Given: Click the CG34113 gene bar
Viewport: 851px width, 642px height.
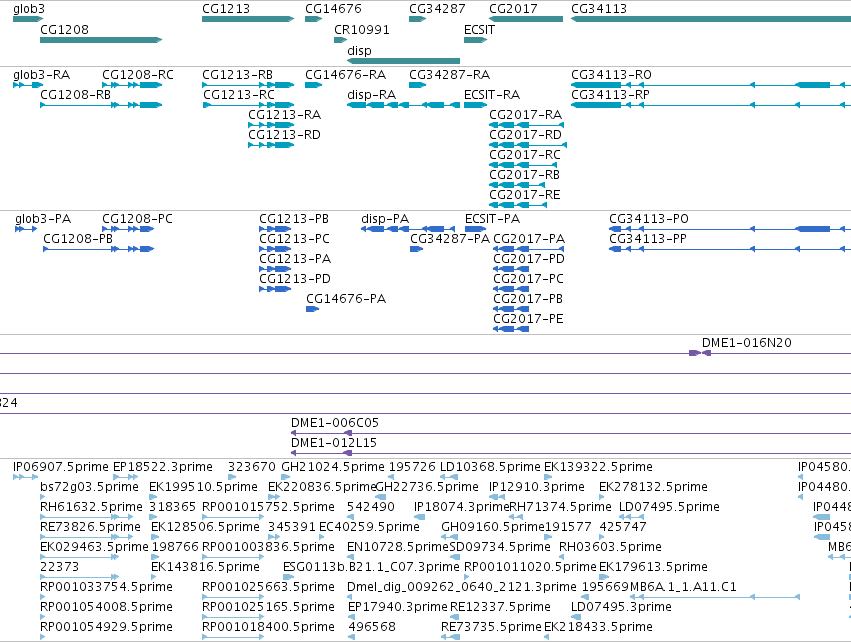Looking at the screenshot, I should [711, 19].
